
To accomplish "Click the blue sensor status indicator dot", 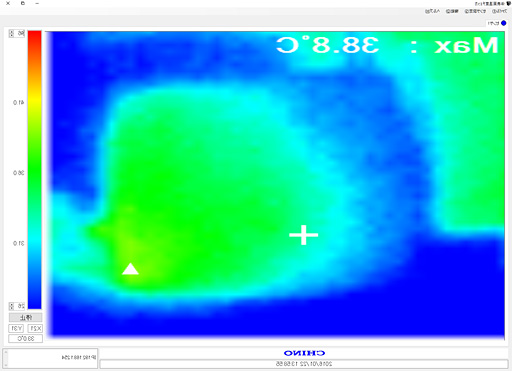I will 503,23.
